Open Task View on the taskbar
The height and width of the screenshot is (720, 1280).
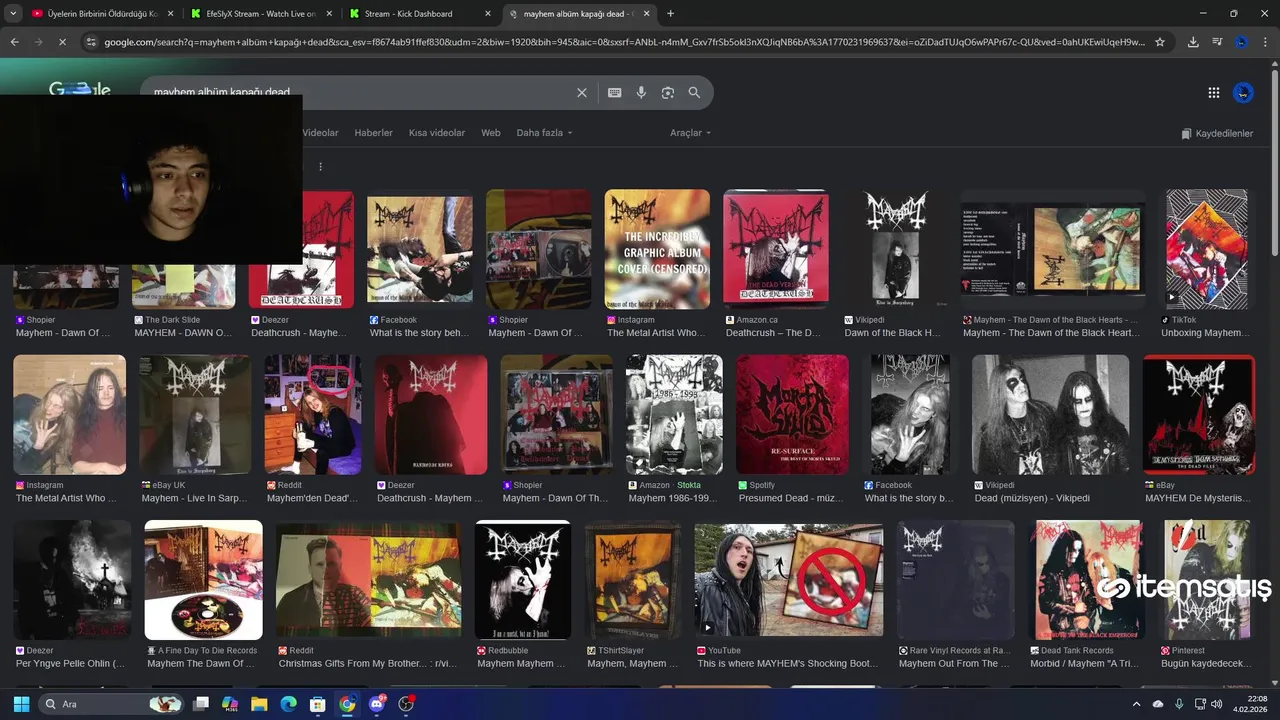click(201, 704)
